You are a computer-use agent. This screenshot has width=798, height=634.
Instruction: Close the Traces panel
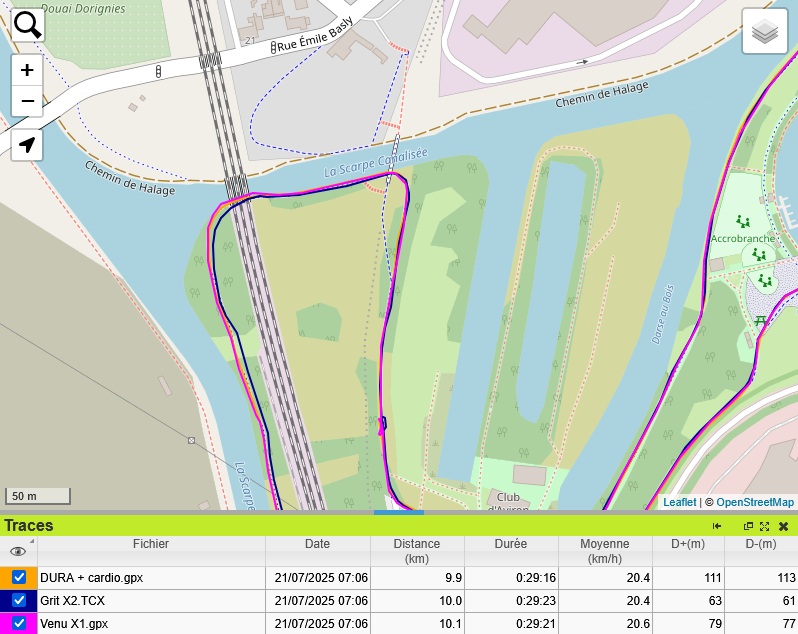(x=783, y=526)
